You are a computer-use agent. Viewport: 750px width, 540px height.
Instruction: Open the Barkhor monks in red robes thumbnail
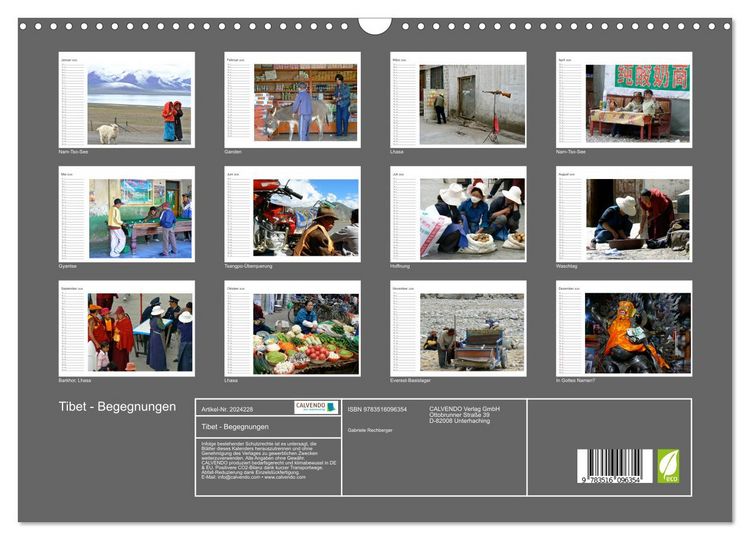(127, 329)
